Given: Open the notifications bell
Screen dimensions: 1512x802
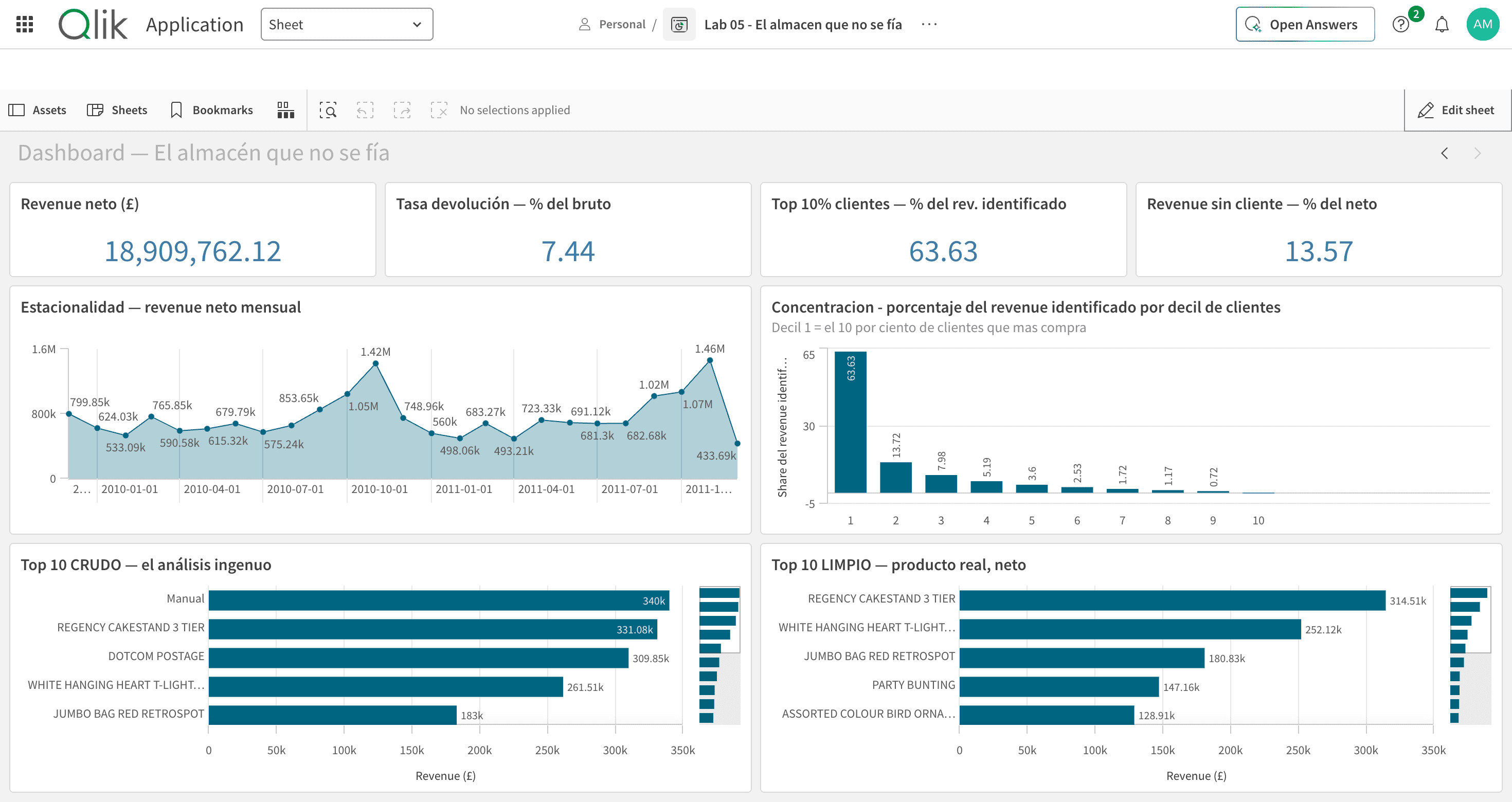Looking at the screenshot, I should 1442,24.
